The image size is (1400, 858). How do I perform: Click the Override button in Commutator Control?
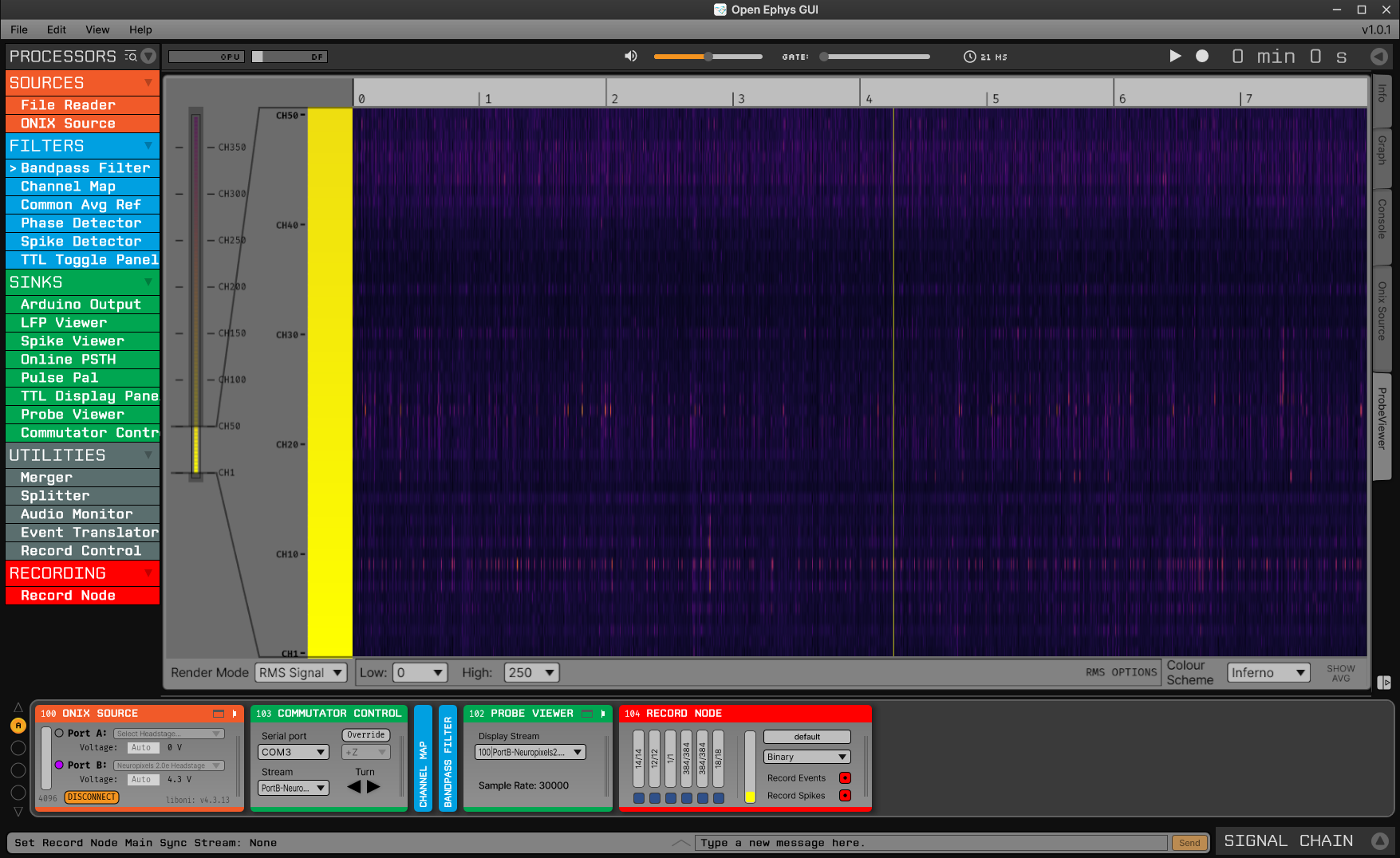(x=365, y=734)
